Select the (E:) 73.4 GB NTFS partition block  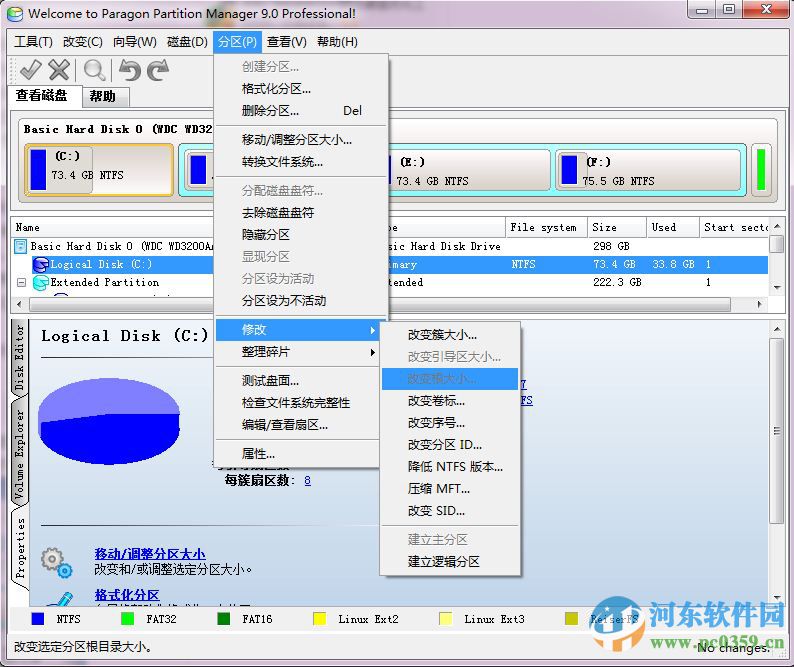[468, 171]
